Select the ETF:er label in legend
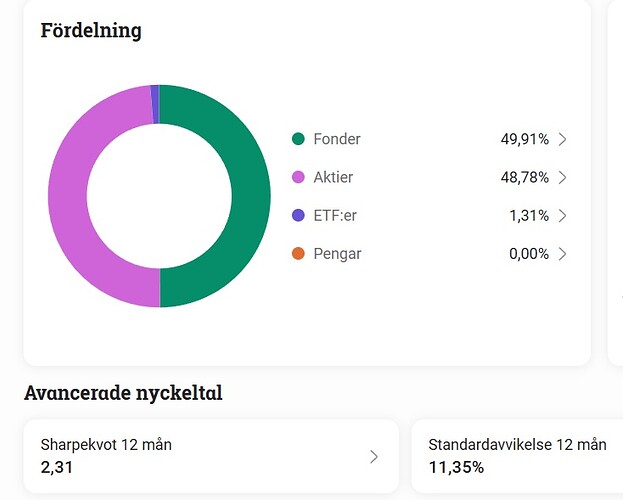 [335, 215]
